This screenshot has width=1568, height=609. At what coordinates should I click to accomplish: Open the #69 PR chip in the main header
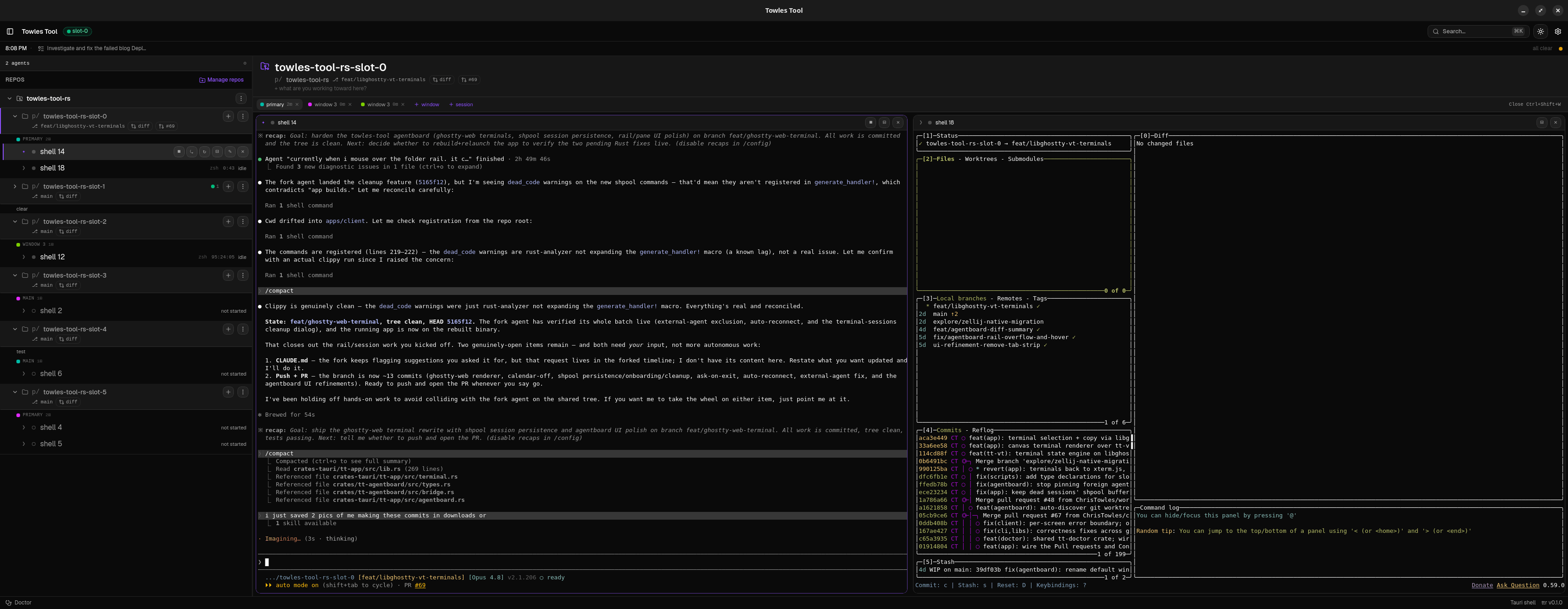coord(469,80)
